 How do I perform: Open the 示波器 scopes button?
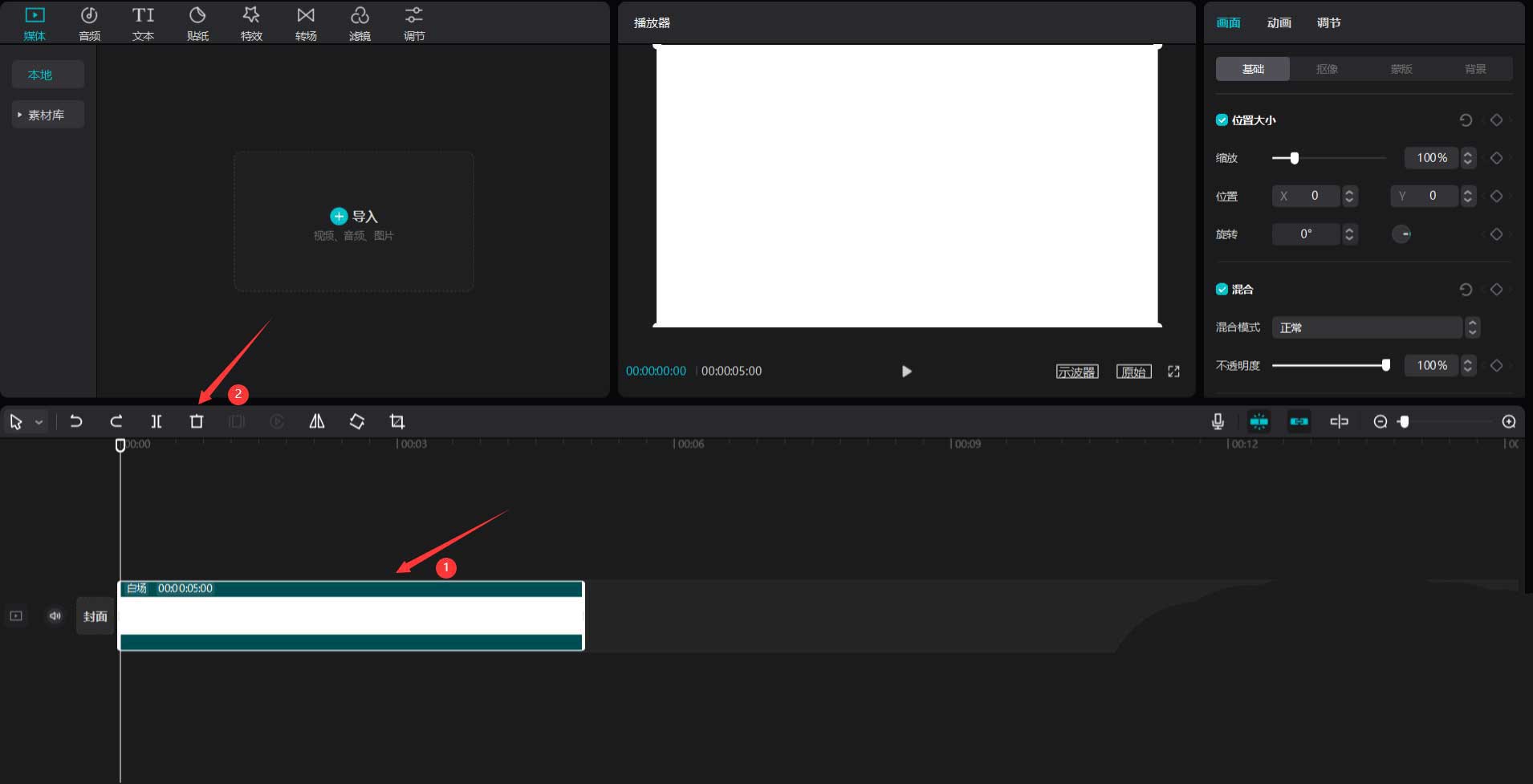click(x=1077, y=372)
